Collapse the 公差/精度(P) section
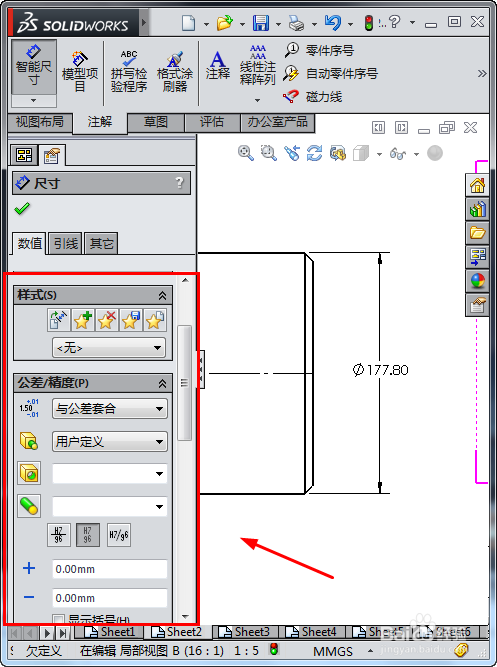 coord(162,383)
